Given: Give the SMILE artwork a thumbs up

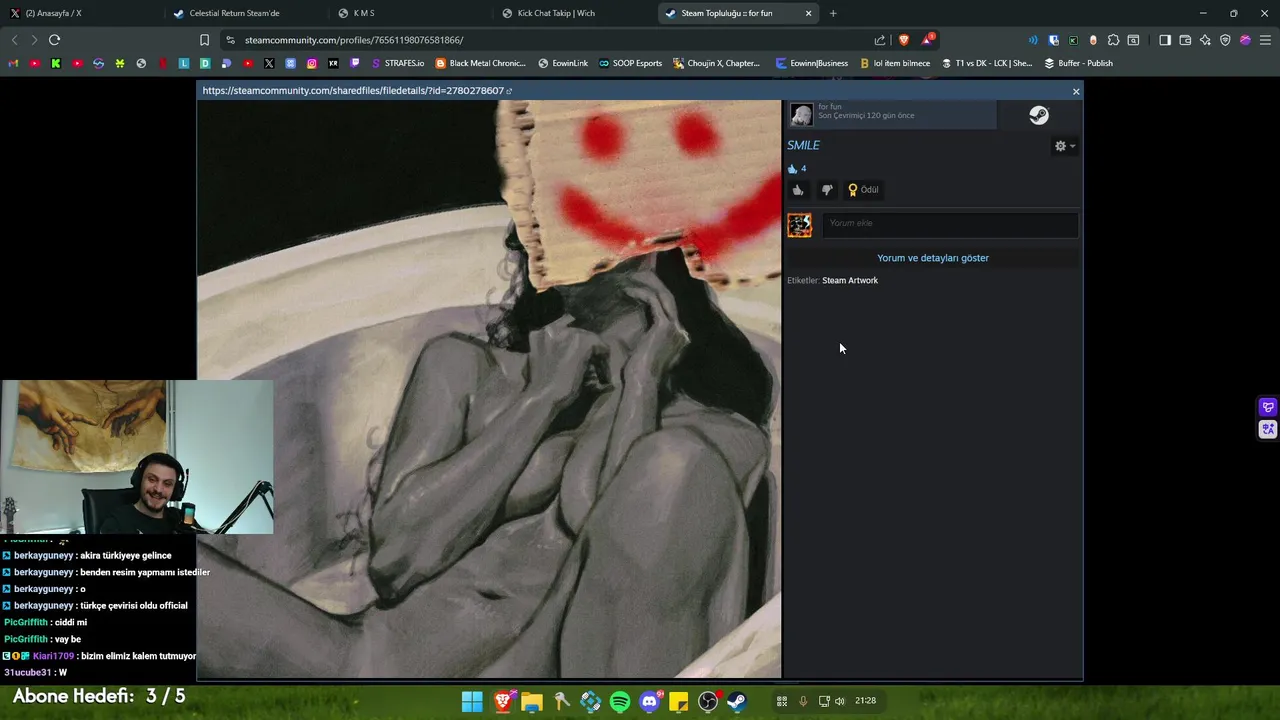Looking at the screenshot, I should (x=798, y=190).
